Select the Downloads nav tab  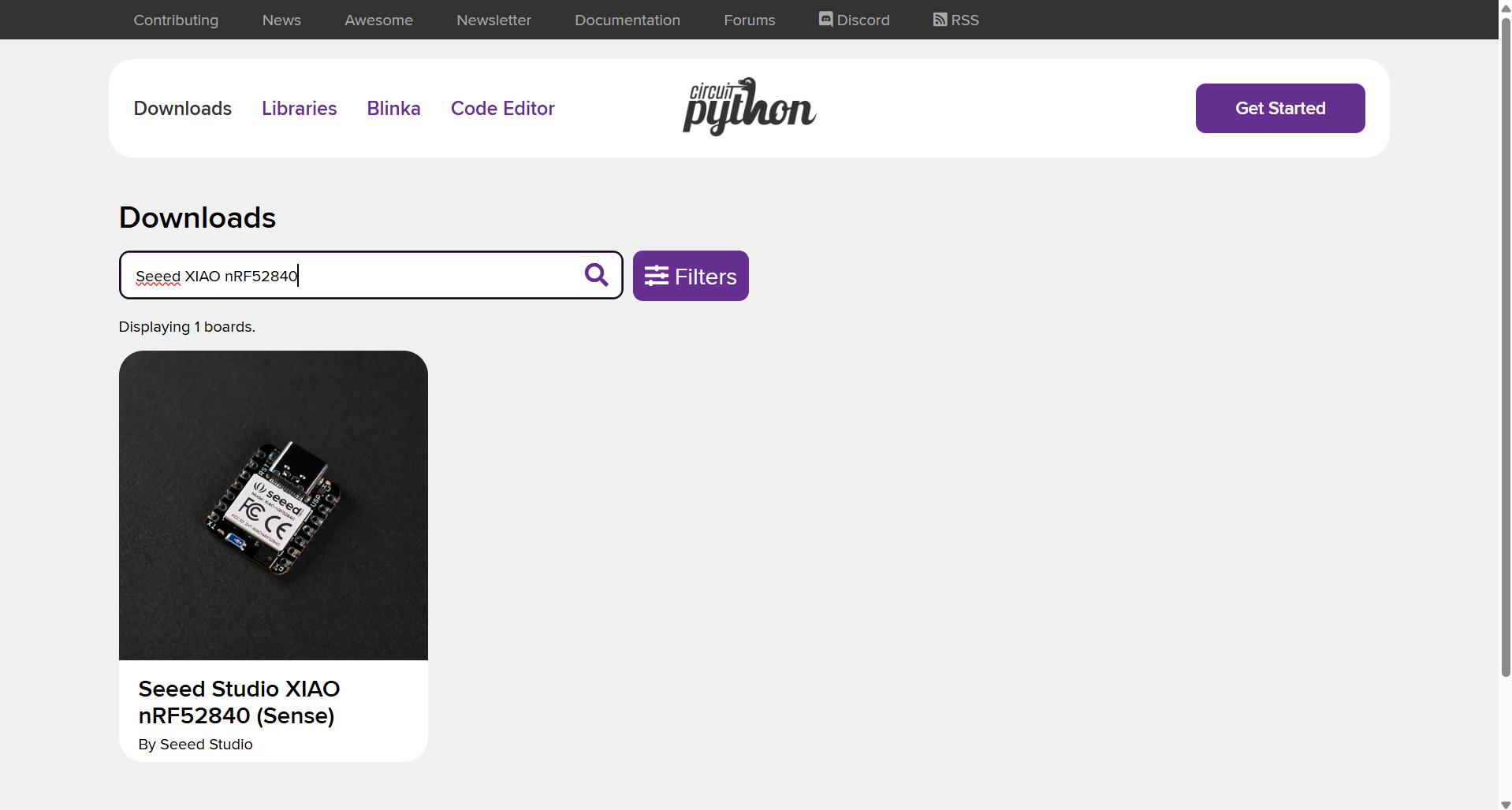click(182, 108)
